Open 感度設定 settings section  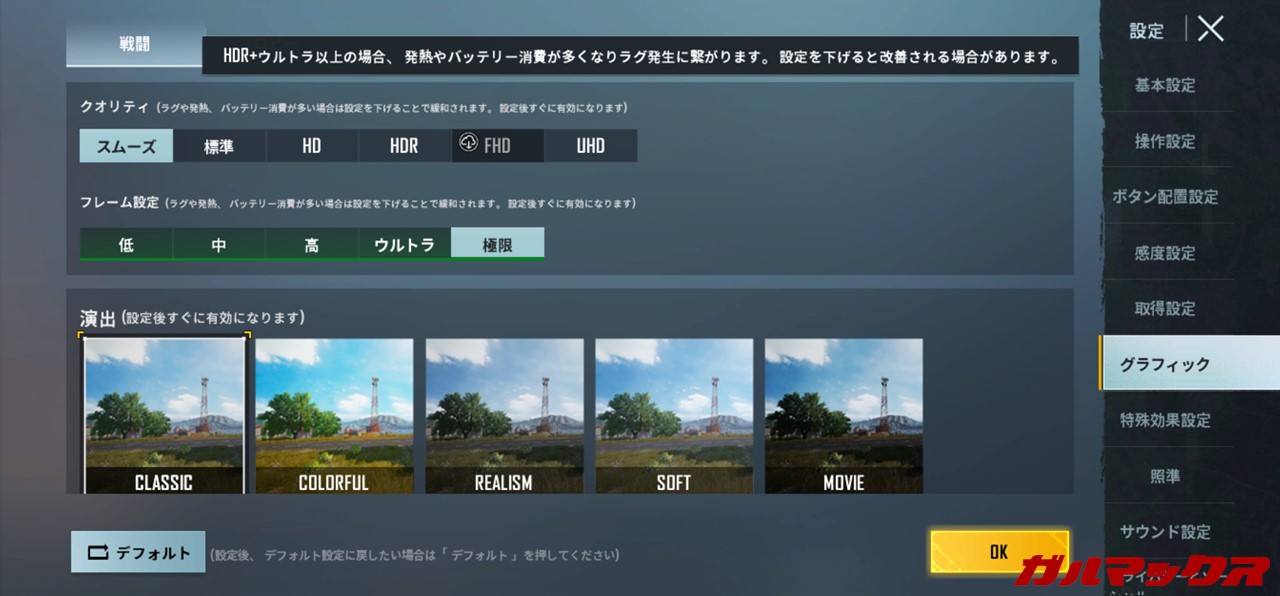(x=1164, y=253)
